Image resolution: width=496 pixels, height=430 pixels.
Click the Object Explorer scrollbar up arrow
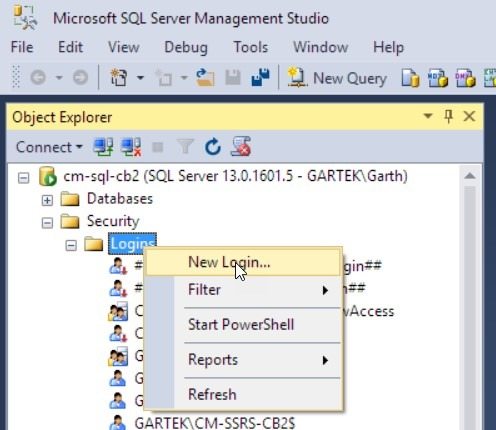470,176
